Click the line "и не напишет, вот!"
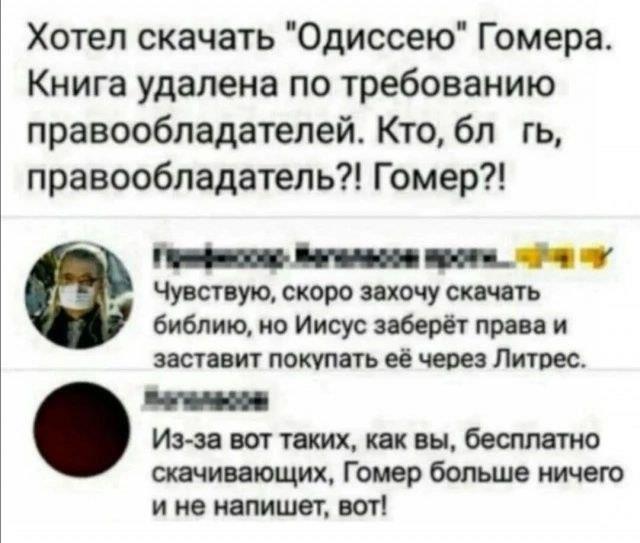Image resolution: width=640 pixels, height=543 pixels. pyautogui.click(x=269, y=507)
